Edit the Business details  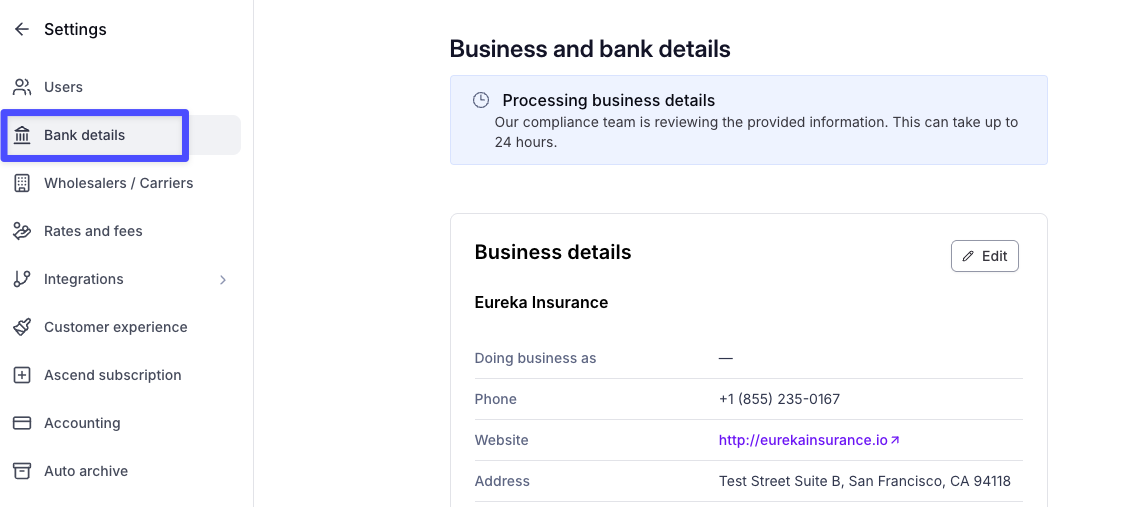point(985,256)
